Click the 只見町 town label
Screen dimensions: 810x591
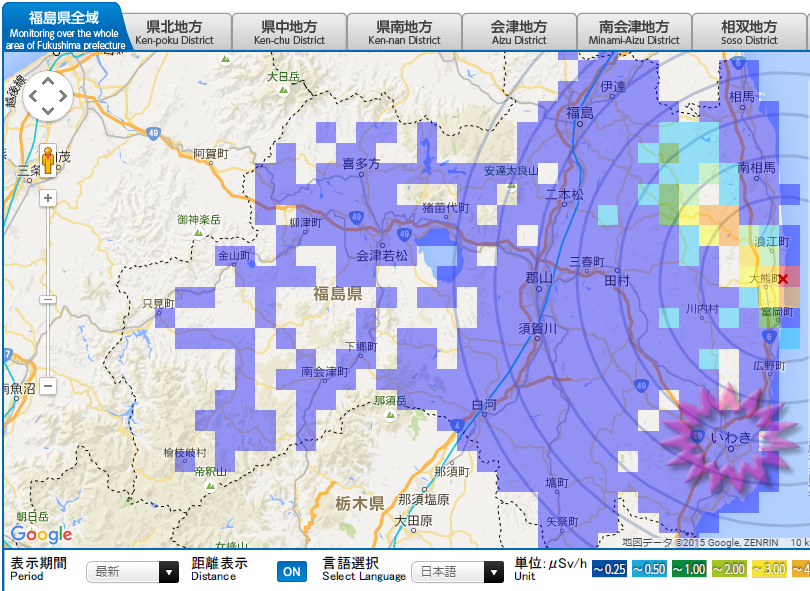[x=159, y=303]
